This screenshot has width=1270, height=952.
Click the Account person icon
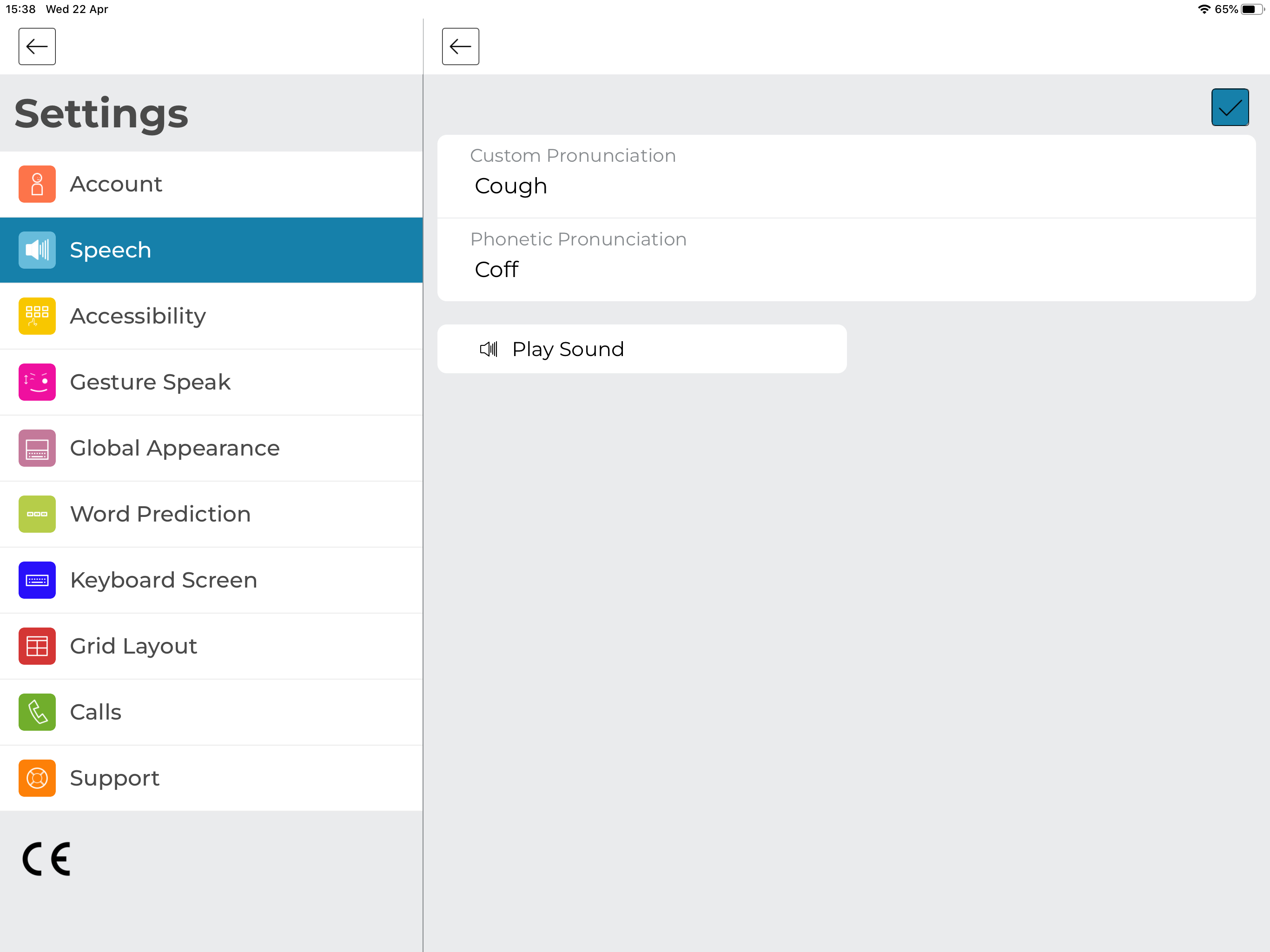37,185
